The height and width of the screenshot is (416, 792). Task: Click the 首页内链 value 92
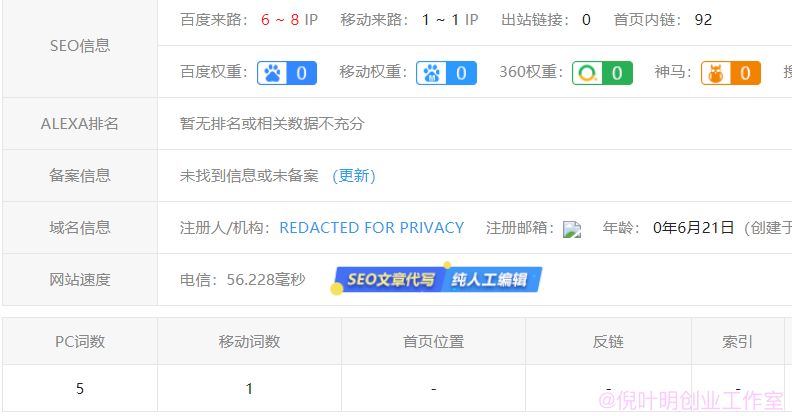coord(703,20)
